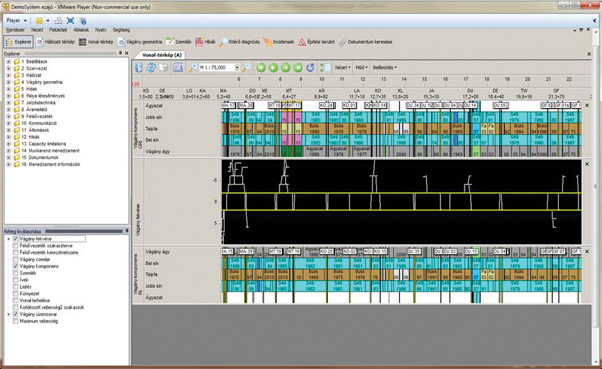Expand the 1 Beállítások folder
The image size is (602, 369).
[x=8, y=61]
